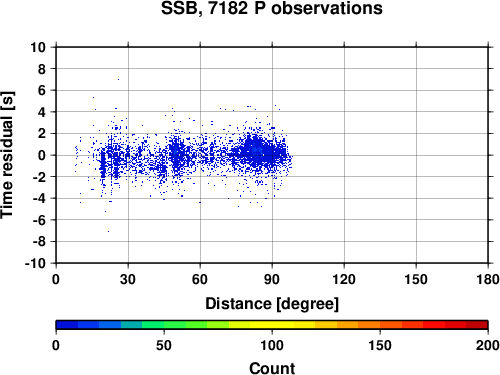This screenshot has height=375, width=500.
Task: Click the plot title 'SSB, 7182 P observations'
Action: tap(272, 8)
